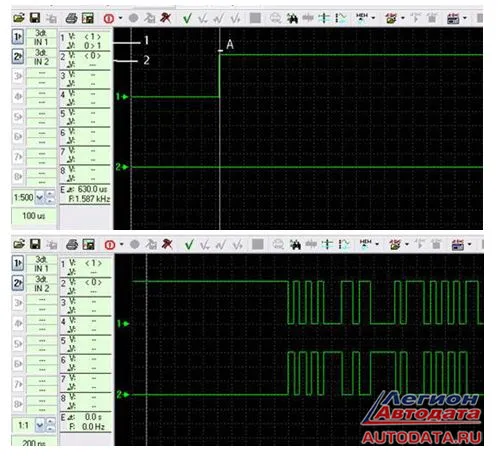
Task: Open the 1:500 scale dropdown
Action: 39,197
